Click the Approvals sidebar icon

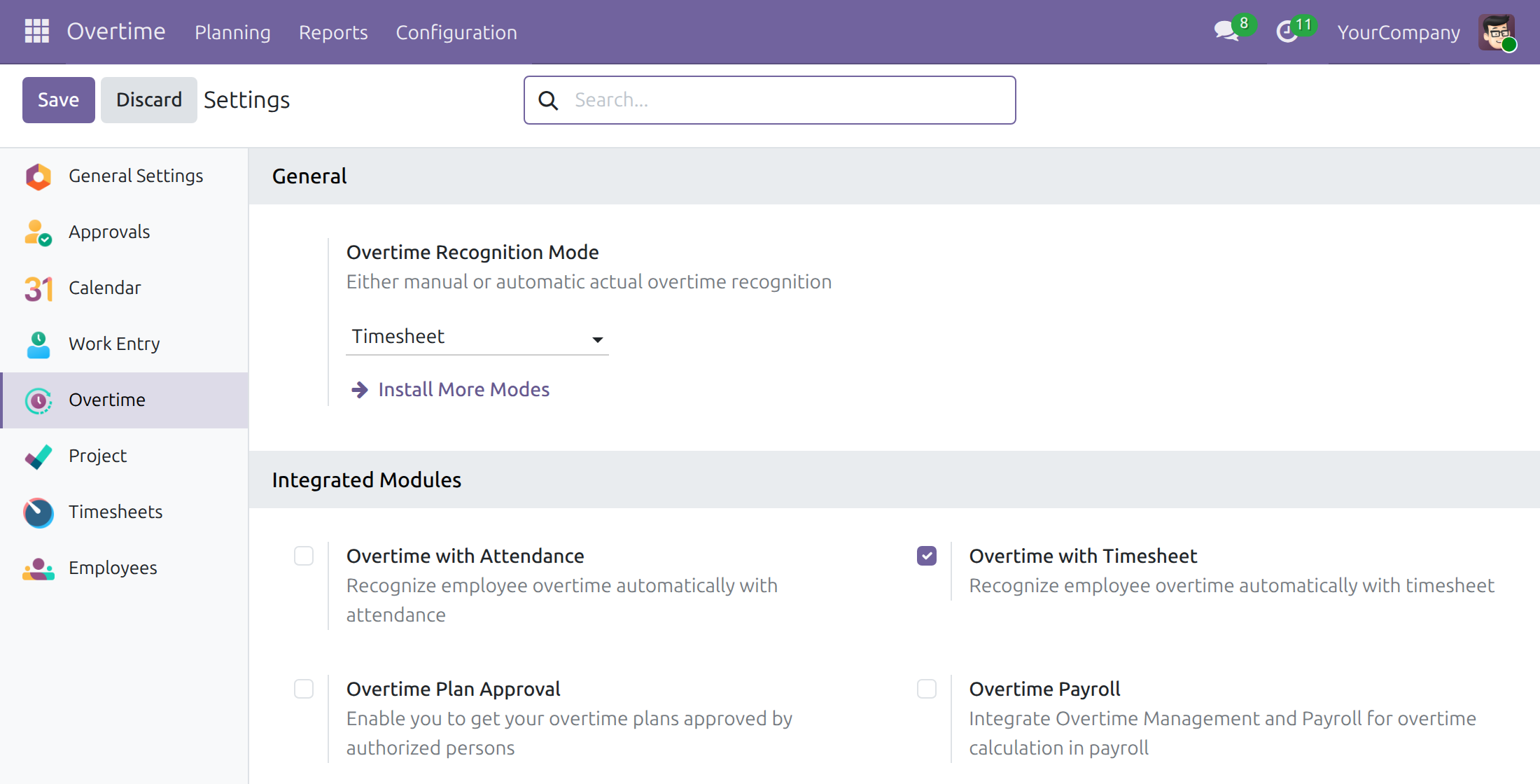(x=38, y=232)
